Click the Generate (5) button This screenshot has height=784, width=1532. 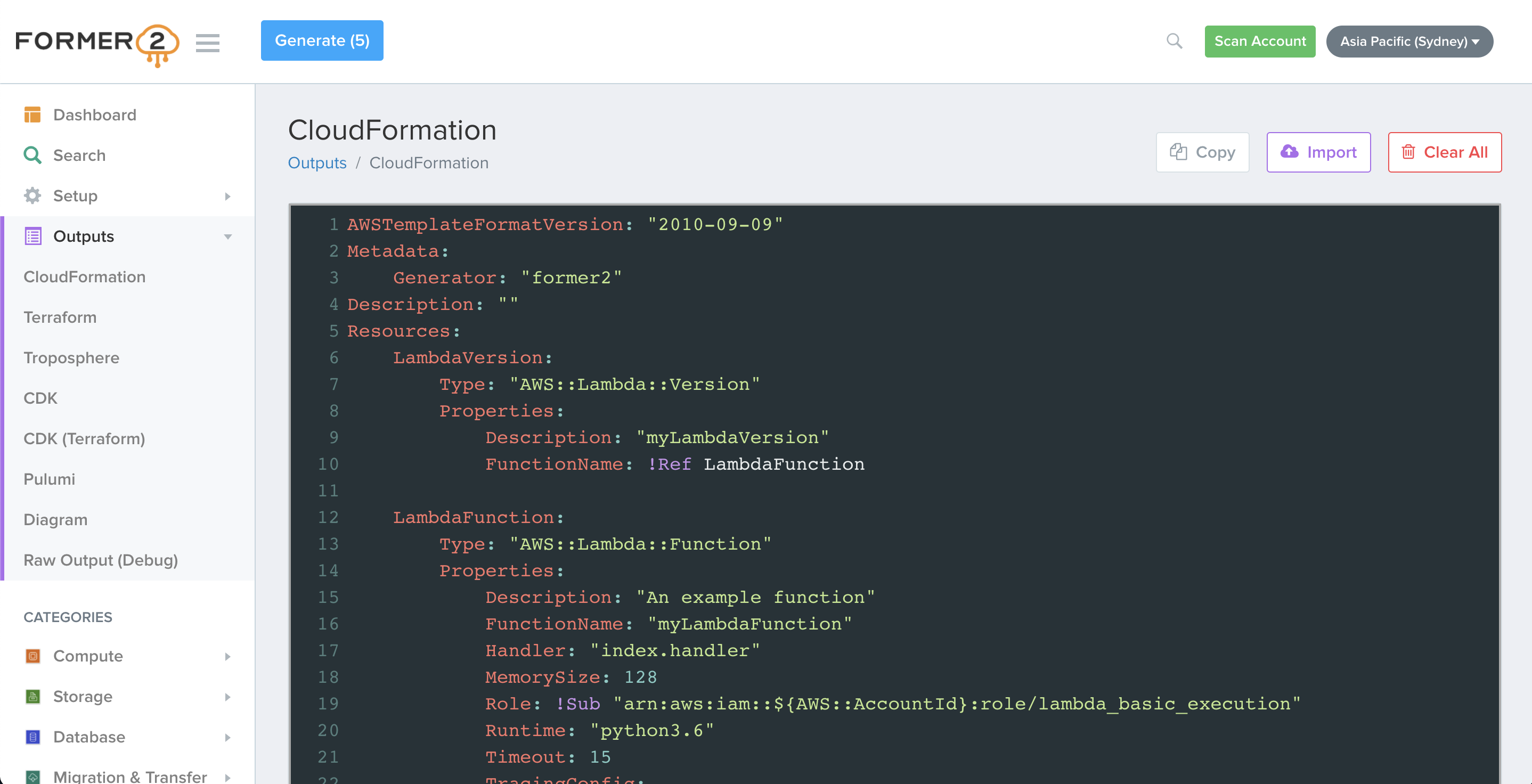click(322, 41)
